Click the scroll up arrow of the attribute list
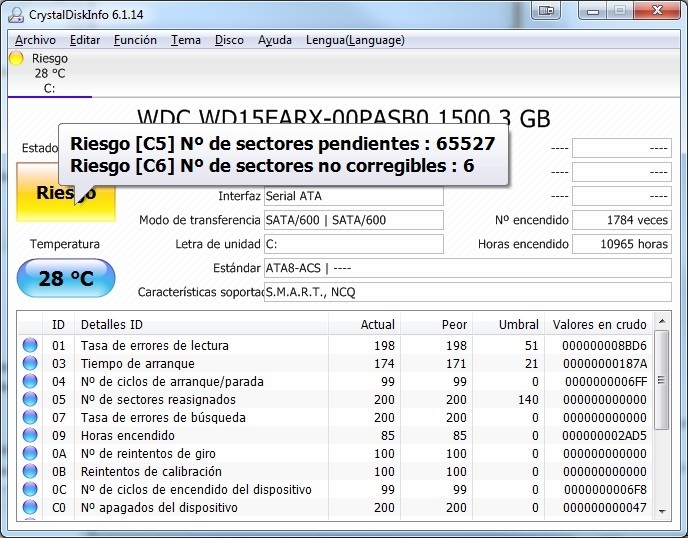688x538 pixels. tap(662, 321)
